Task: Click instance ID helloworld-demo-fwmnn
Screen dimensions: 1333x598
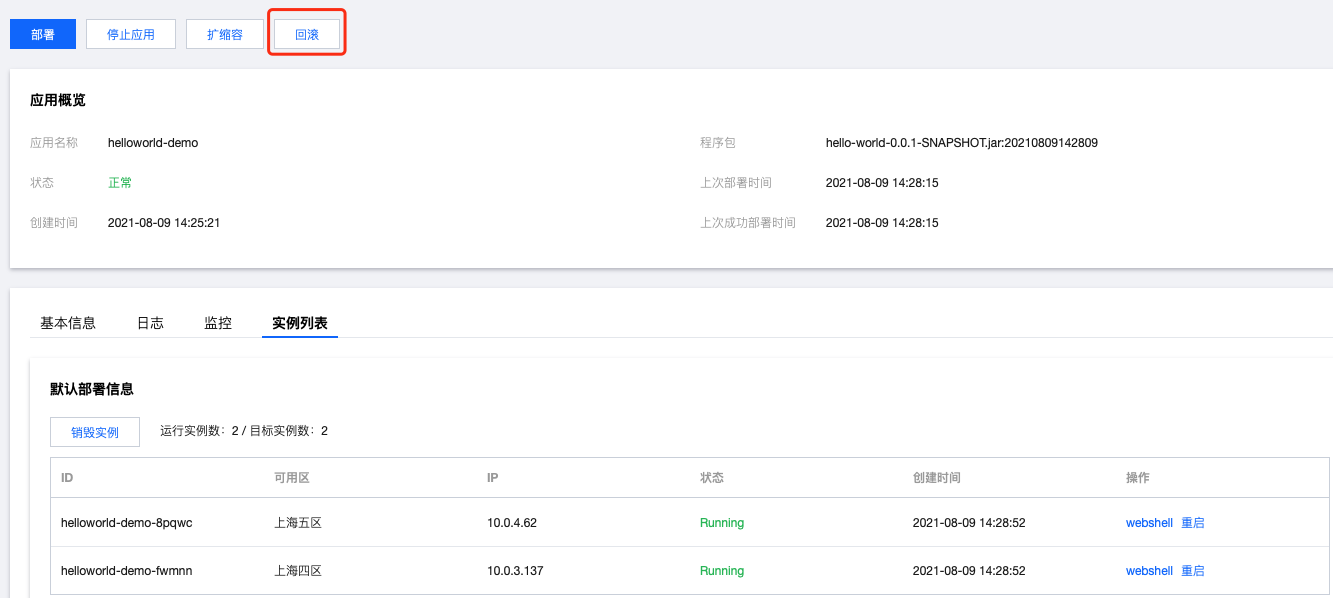Action: coord(126,571)
